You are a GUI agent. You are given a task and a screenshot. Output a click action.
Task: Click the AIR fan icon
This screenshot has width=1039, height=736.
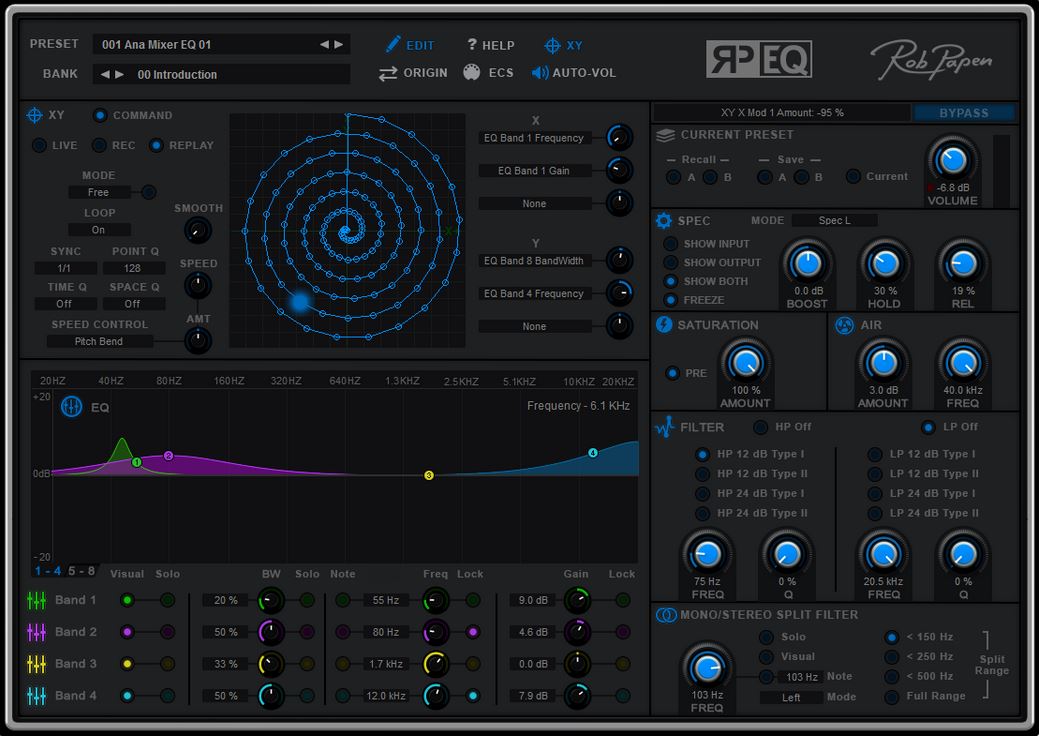844,324
